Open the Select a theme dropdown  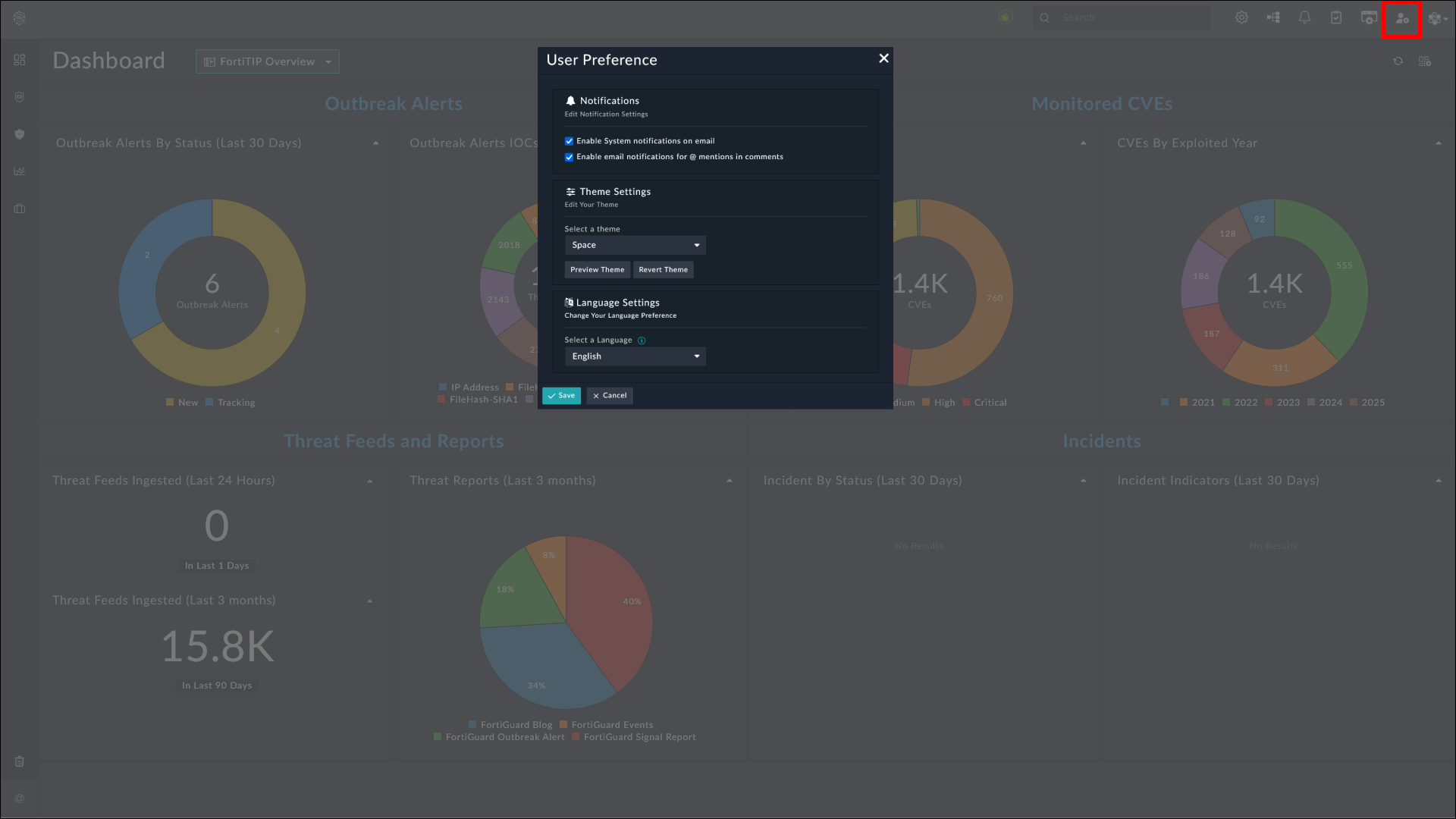[635, 245]
